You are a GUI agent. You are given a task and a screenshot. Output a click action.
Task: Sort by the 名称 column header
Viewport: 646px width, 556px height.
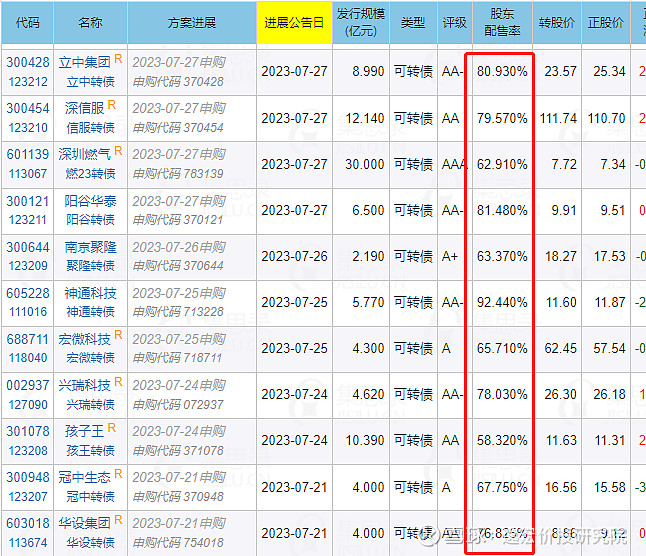coord(90,23)
